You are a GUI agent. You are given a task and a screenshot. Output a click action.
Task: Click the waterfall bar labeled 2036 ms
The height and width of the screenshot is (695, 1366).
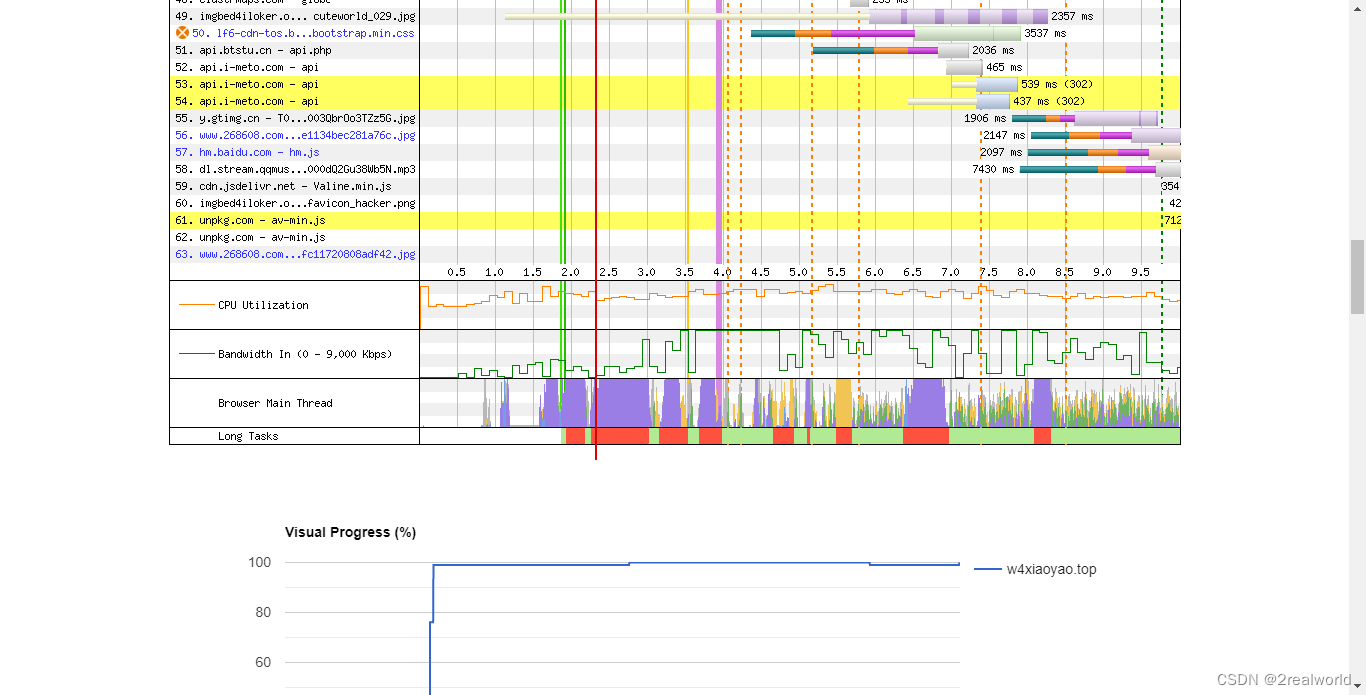pos(890,50)
